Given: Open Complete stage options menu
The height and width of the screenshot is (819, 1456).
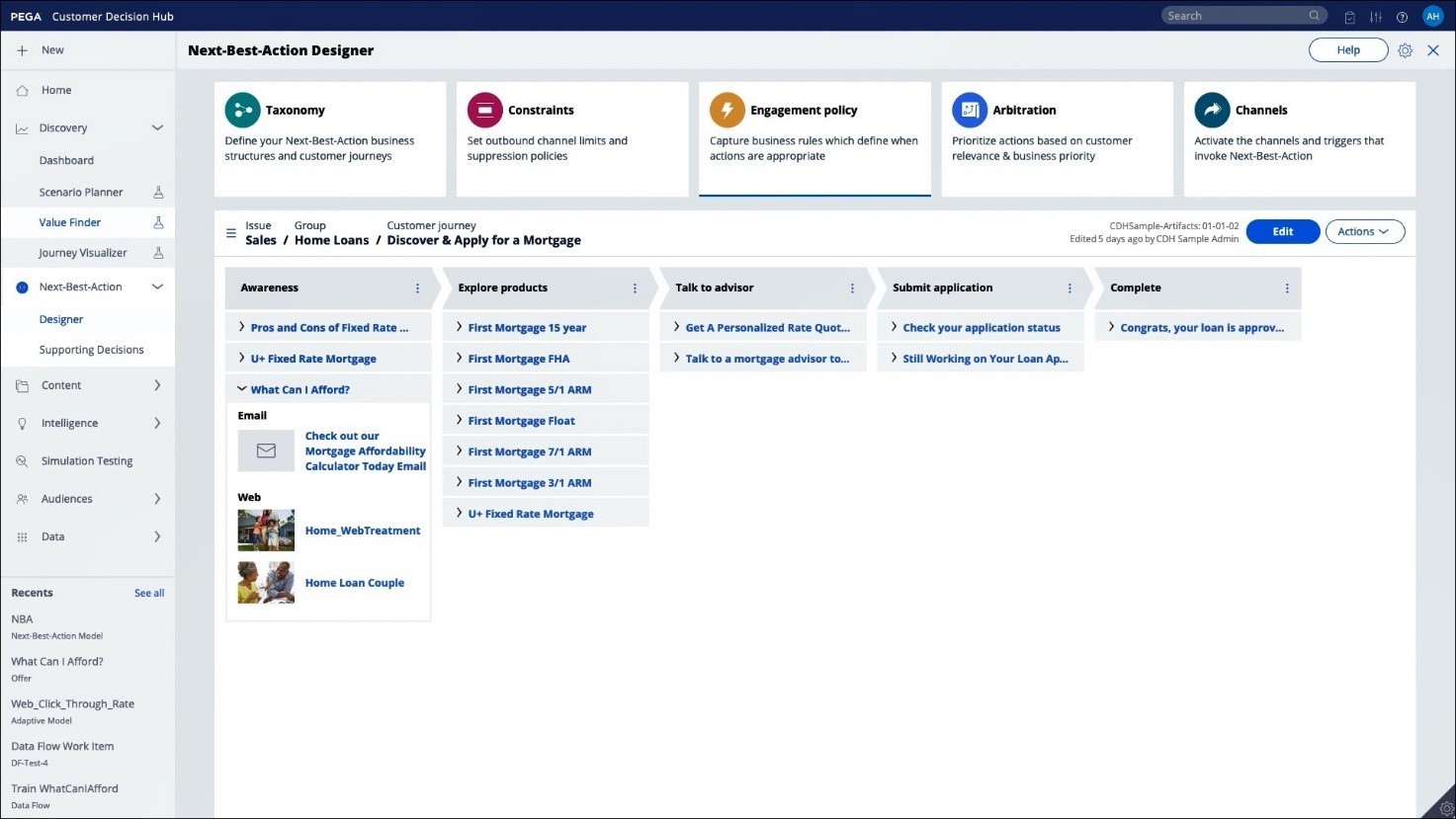Looking at the screenshot, I should tap(1287, 288).
